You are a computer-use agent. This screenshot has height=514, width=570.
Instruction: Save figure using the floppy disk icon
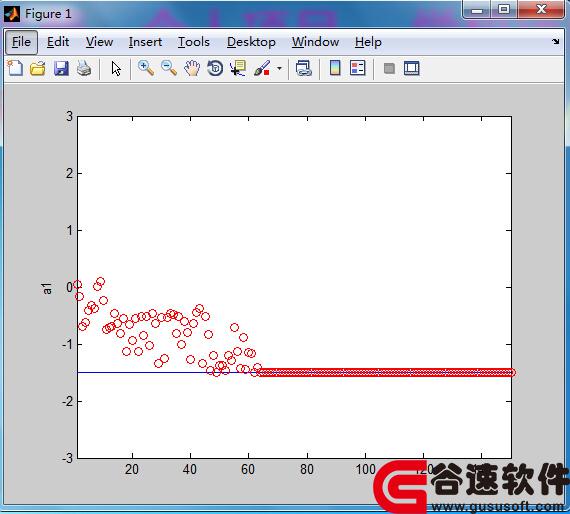point(61,68)
